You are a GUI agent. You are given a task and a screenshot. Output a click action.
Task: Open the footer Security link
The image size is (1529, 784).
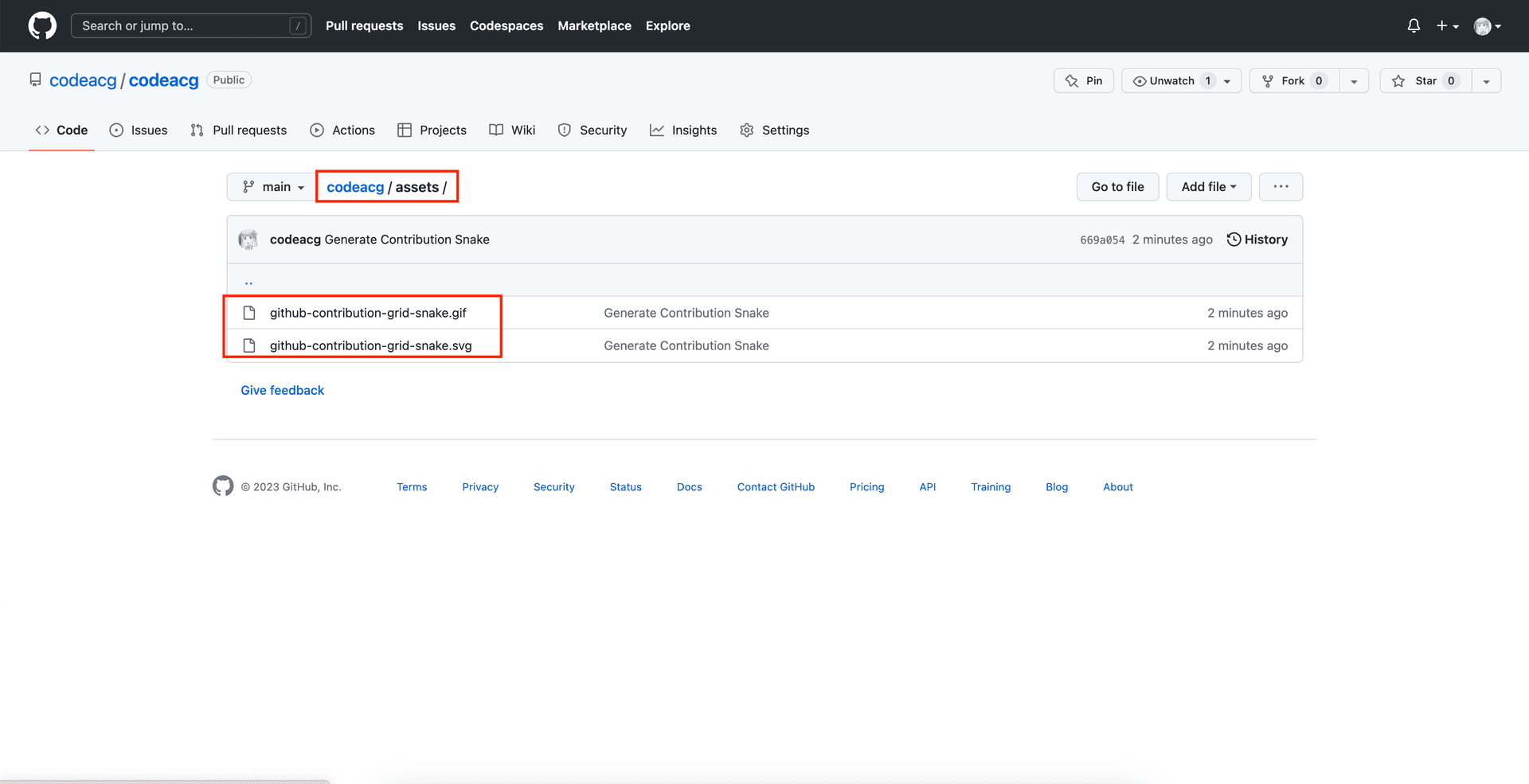[553, 487]
